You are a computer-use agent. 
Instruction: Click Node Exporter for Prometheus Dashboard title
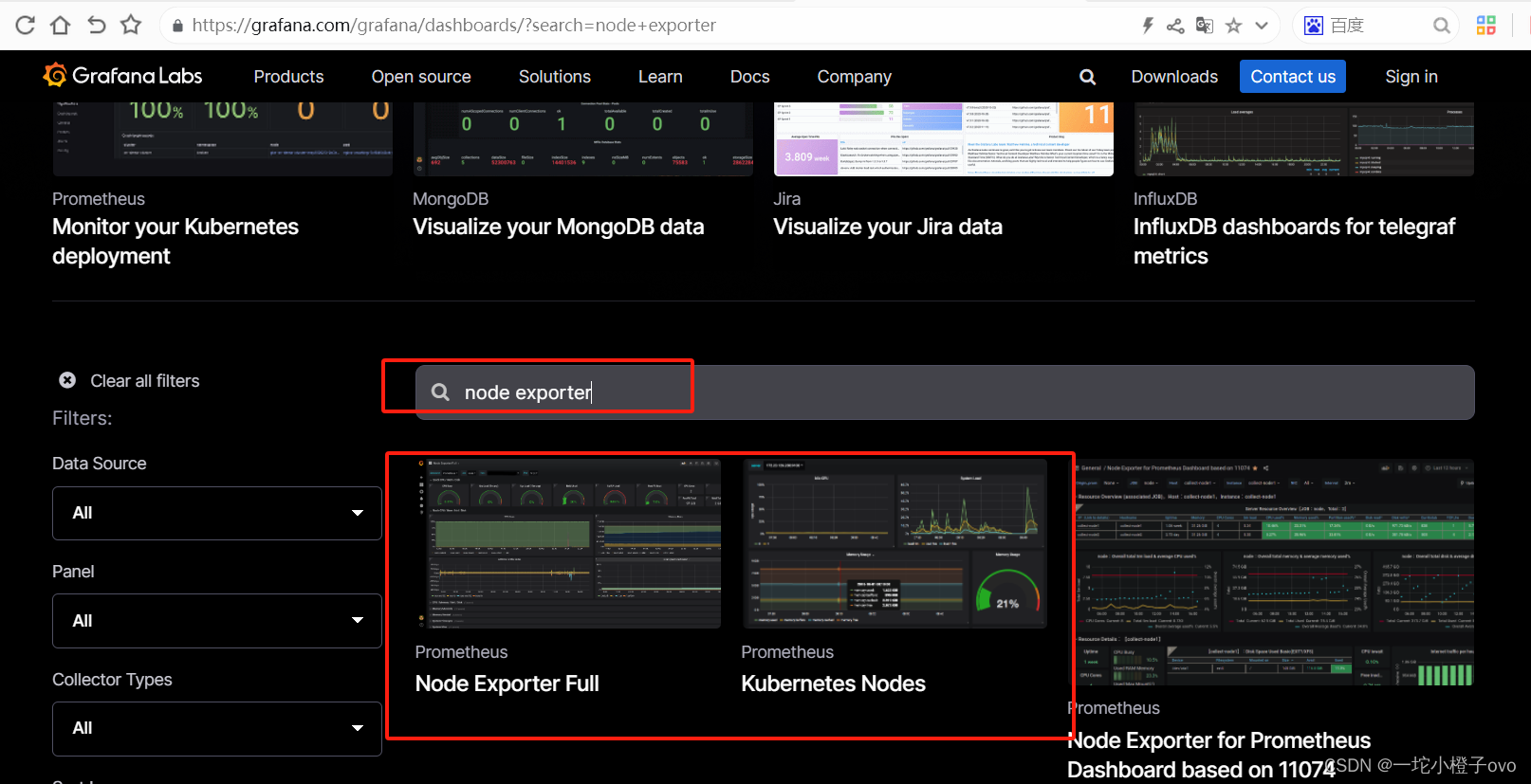(1219, 755)
